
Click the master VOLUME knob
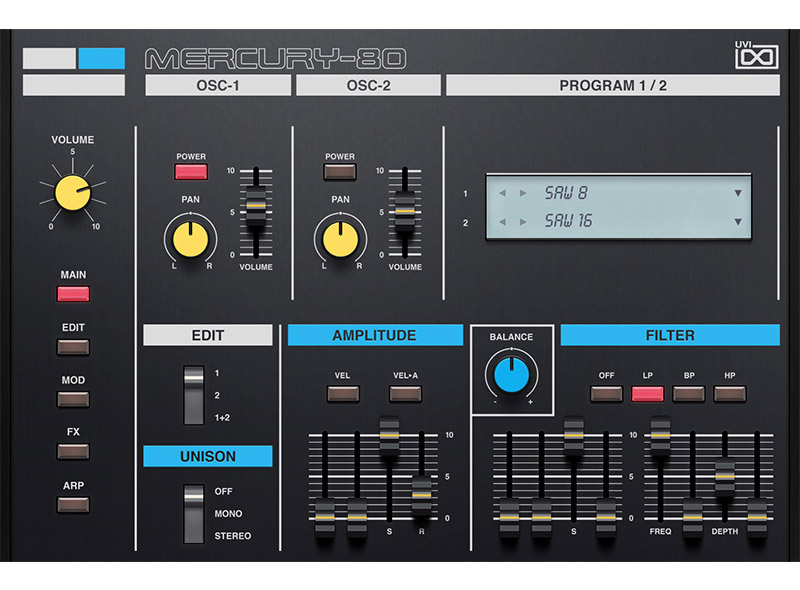click(72, 192)
